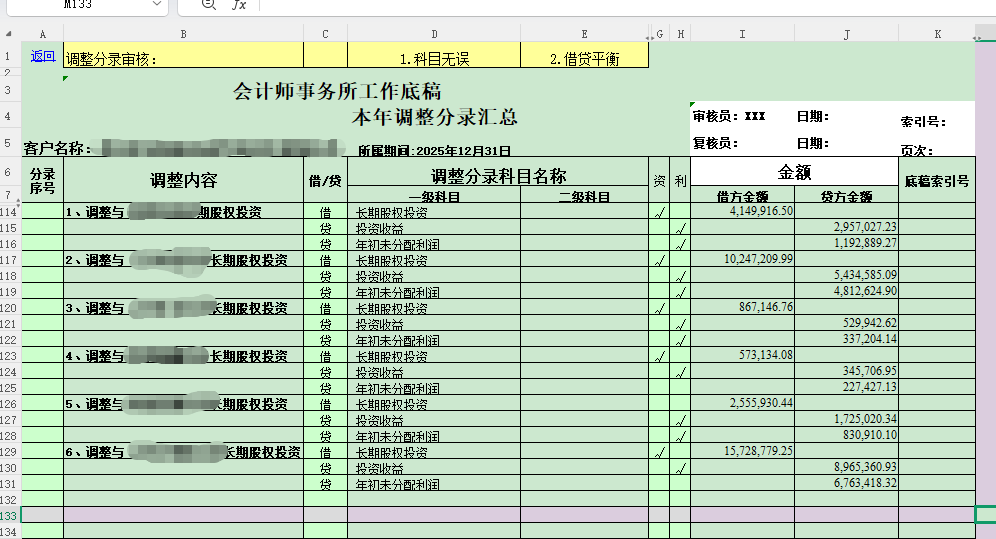Click the hidden column marker between E and G
The height and width of the screenshot is (539, 996).
coord(650,36)
